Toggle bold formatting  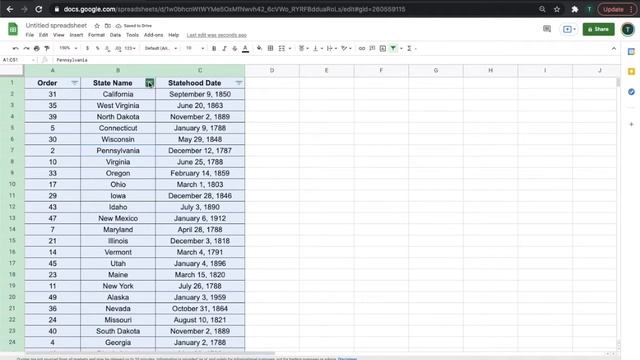(214, 48)
